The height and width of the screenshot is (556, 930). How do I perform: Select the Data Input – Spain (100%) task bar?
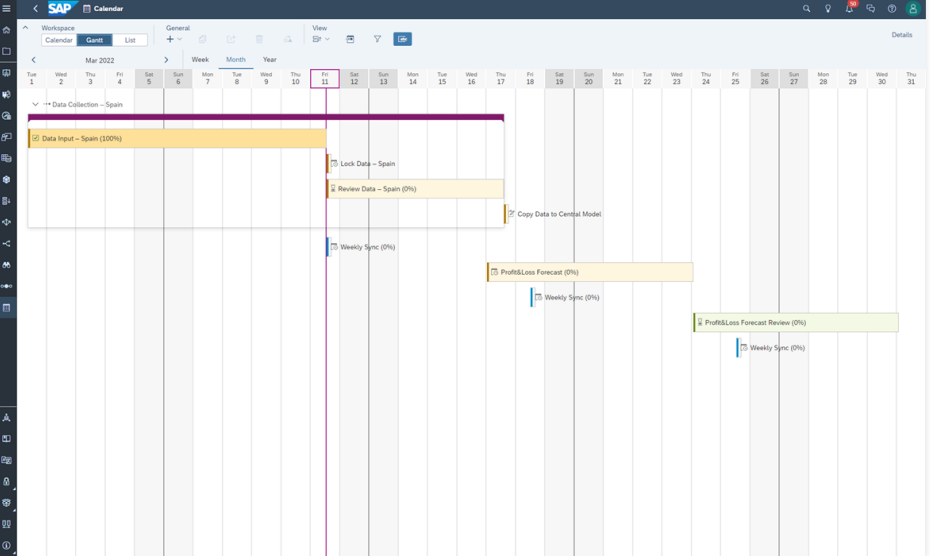(x=177, y=138)
